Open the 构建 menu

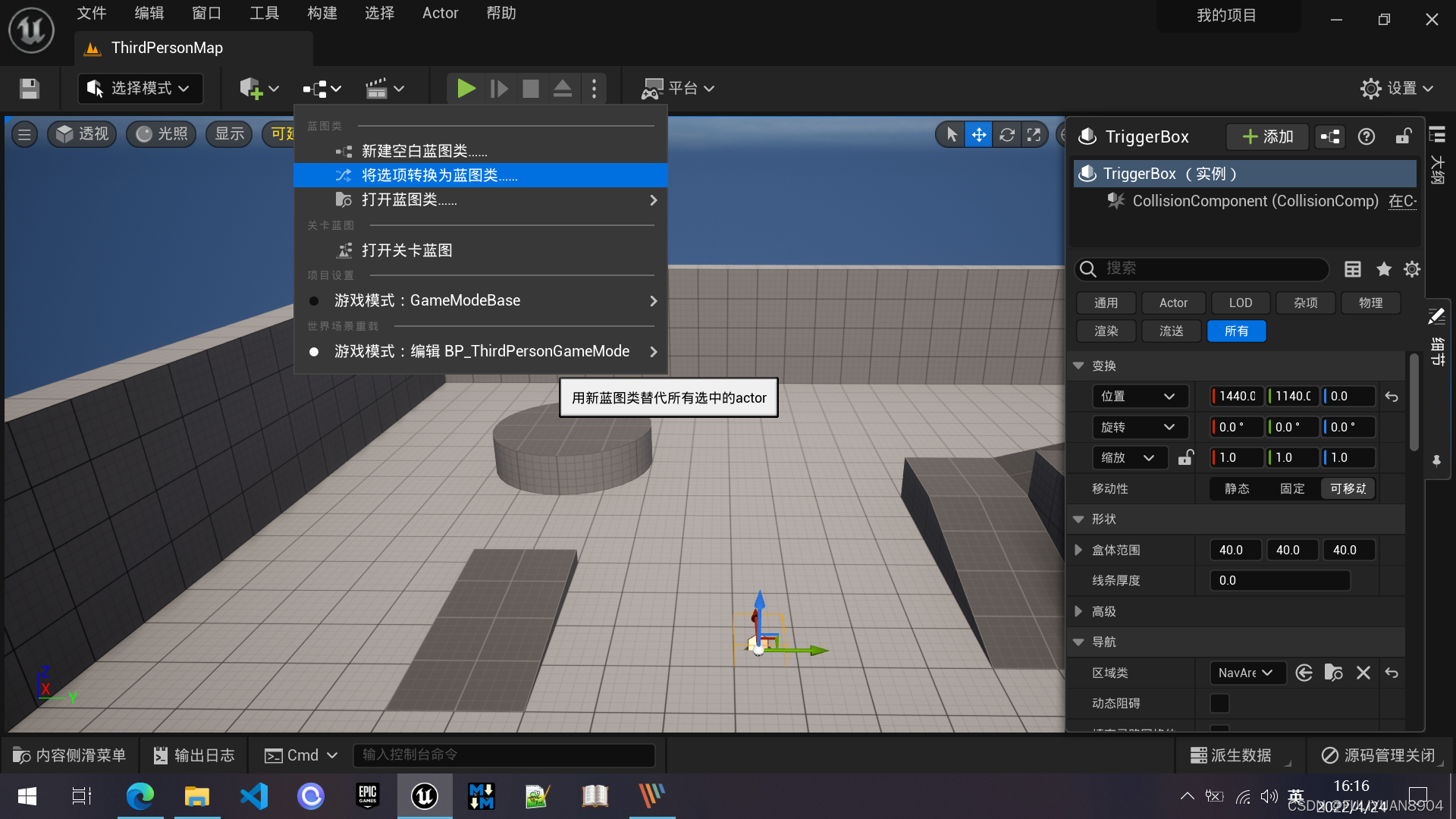(322, 13)
